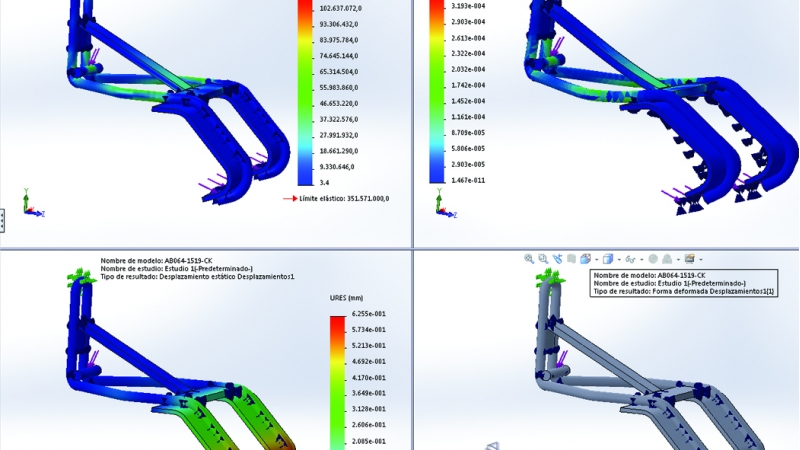Open the Edit Appearance sphere icon
The width and height of the screenshot is (800, 450).
tap(654, 258)
